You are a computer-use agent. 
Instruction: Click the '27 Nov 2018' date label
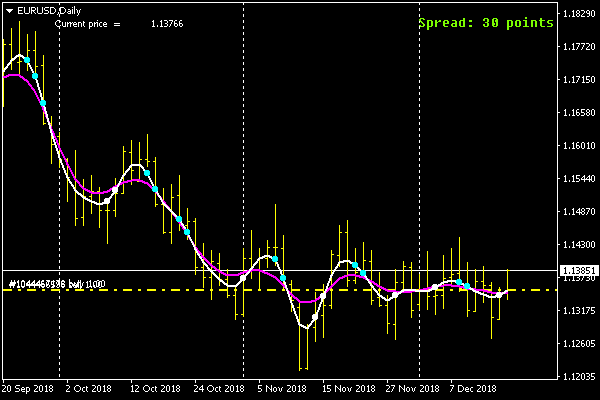[x=412, y=389]
